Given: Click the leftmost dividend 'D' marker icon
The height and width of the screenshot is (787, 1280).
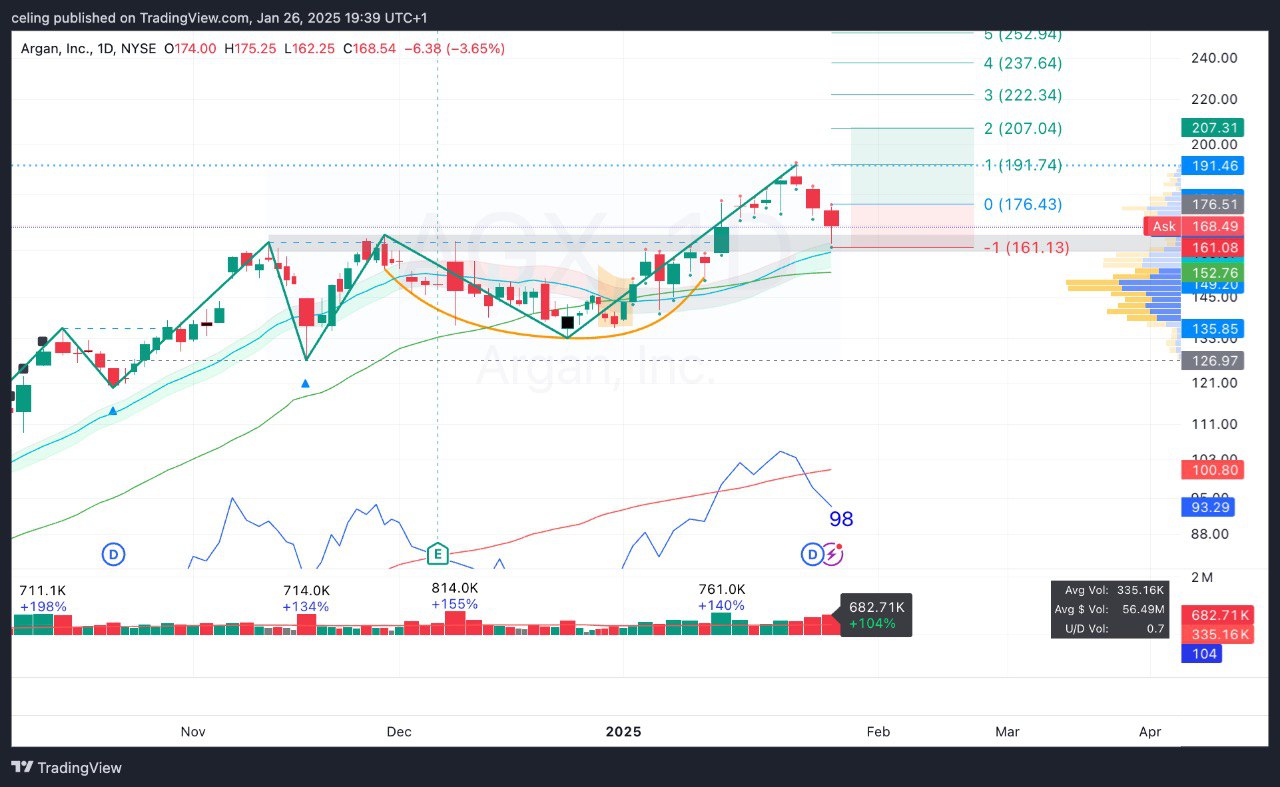Looking at the screenshot, I should 114,553.
